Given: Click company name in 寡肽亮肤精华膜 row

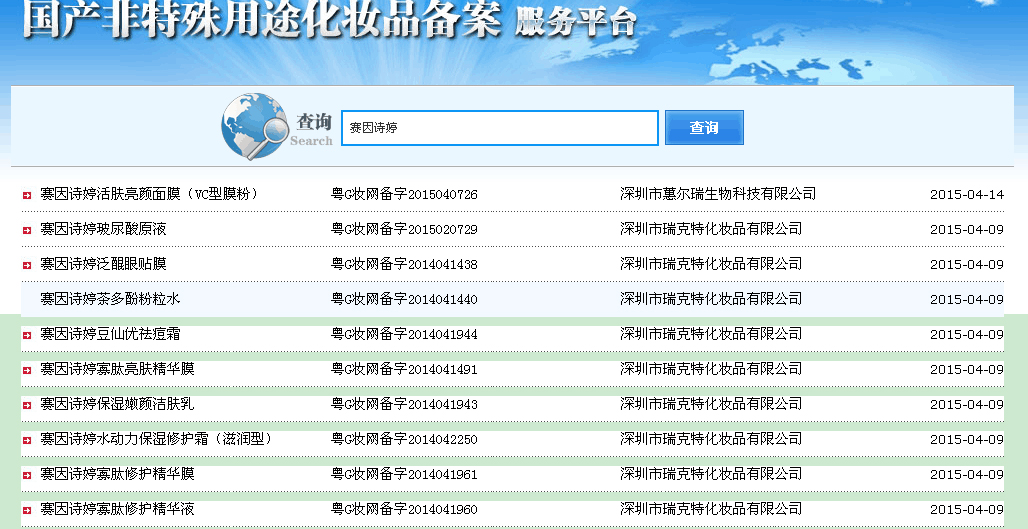Looking at the screenshot, I should tap(711, 368).
